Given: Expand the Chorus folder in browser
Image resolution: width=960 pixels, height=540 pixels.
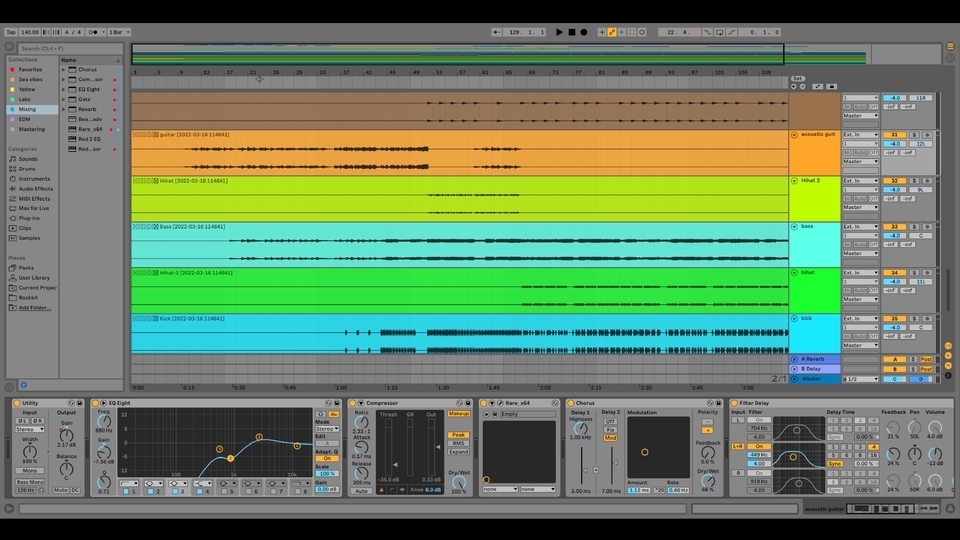Looking at the screenshot, I should [x=63, y=70].
